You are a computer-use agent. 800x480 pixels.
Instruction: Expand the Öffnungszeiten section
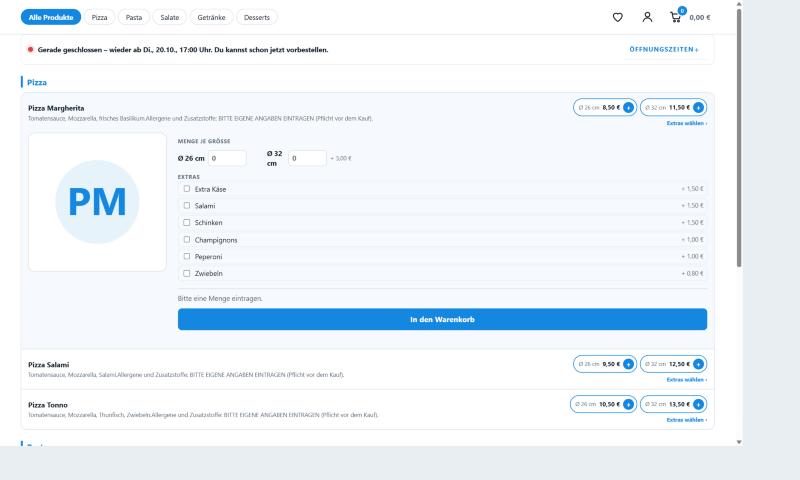click(664, 49)
